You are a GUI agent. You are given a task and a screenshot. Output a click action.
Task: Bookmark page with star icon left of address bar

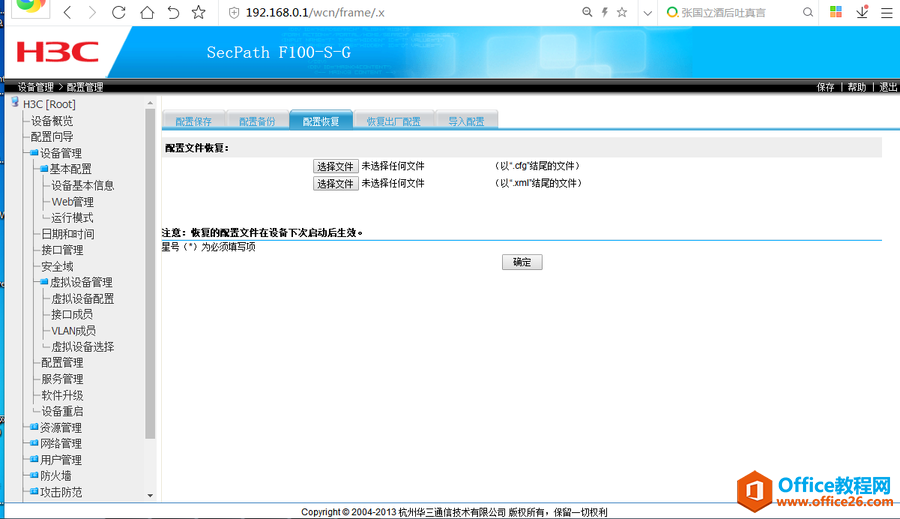pos(199,12)
